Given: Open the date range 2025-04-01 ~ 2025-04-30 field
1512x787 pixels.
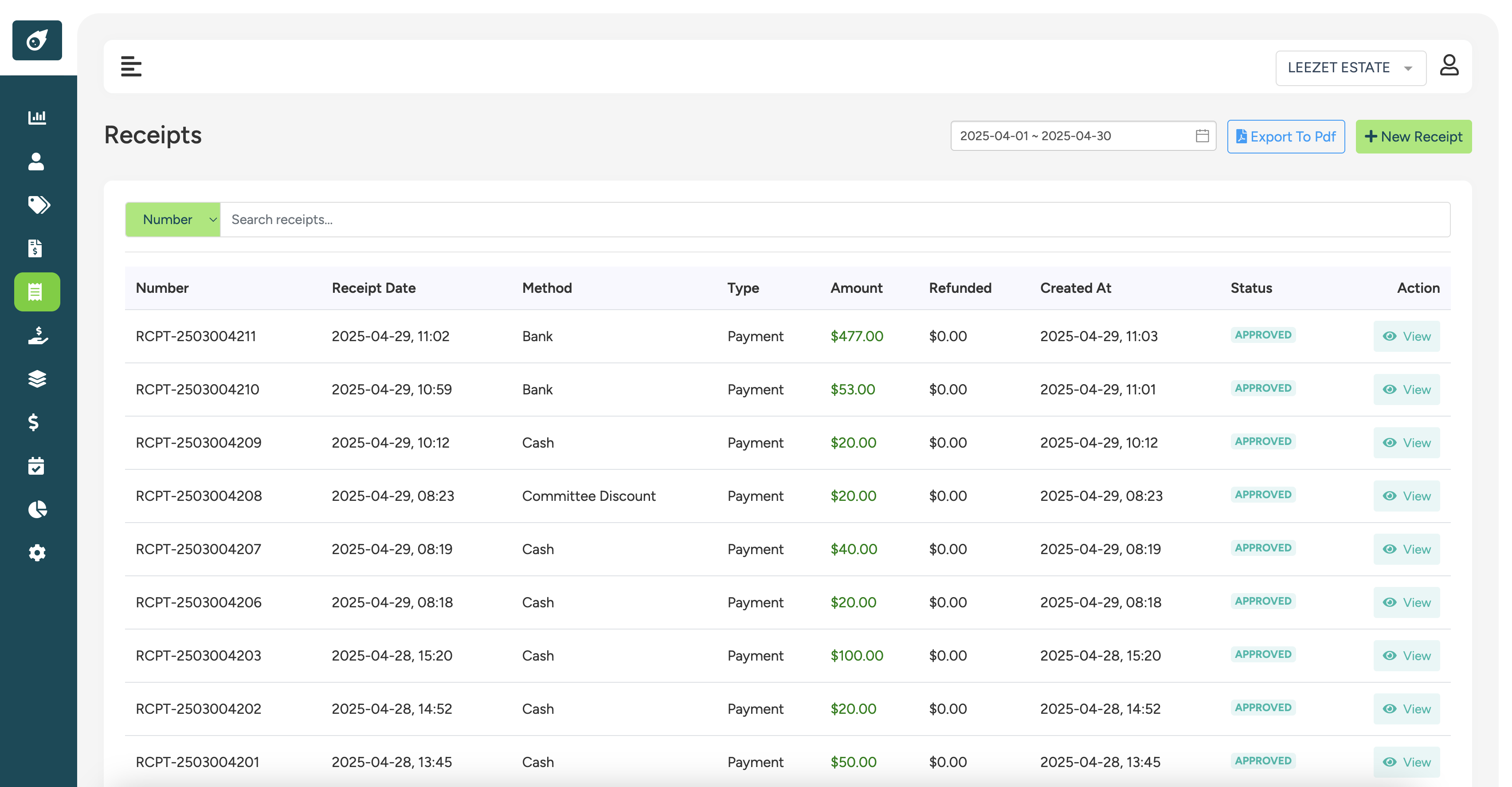Looking at the screenshot, I should pyautogui.click(x=1083, y=136).
